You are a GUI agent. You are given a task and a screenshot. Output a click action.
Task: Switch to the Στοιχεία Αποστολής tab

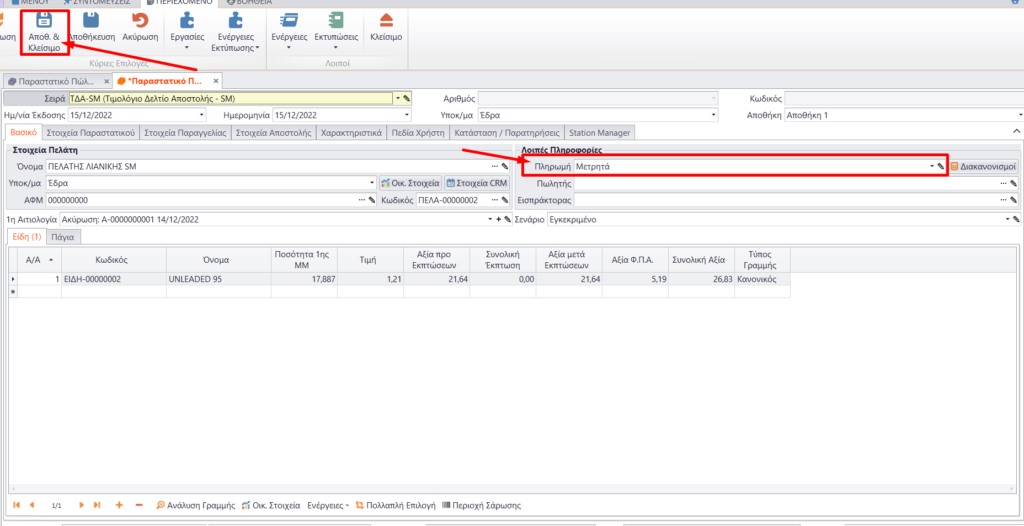(272, 132)
